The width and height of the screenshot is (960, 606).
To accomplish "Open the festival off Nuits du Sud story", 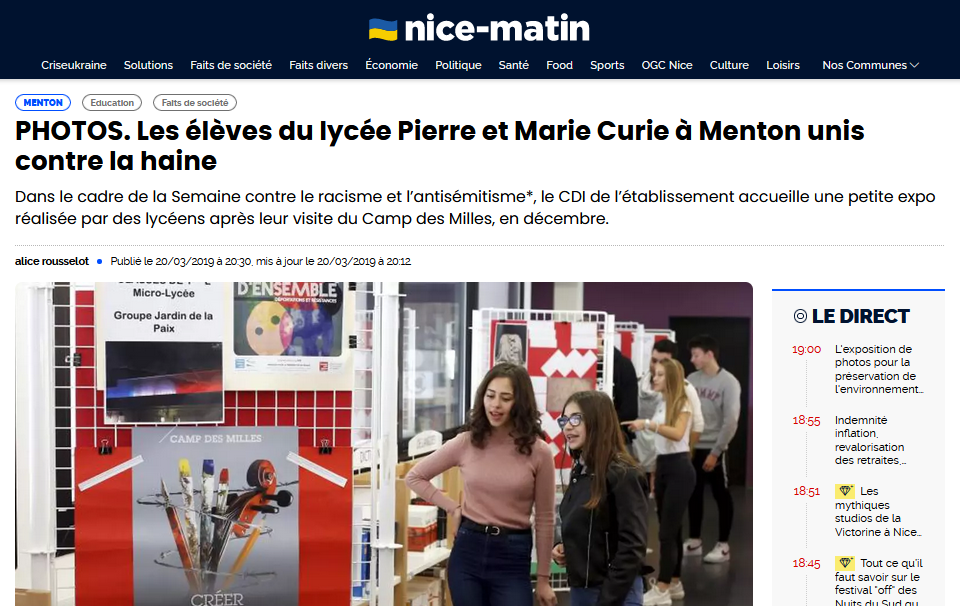I will pyautogui.click(x=879, y=582).
